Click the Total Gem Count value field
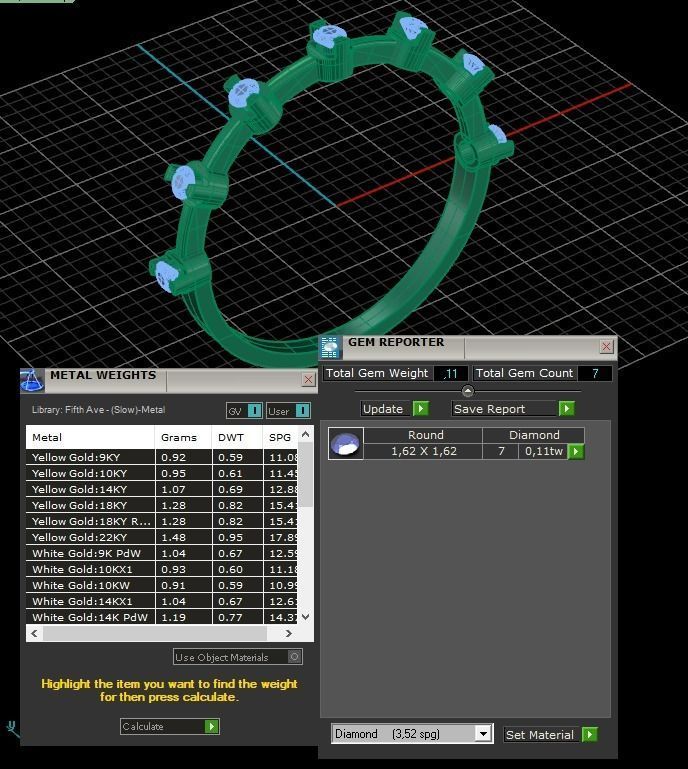Image resolution: width=688 pixels, height=769 pixels. coord(595,374)
